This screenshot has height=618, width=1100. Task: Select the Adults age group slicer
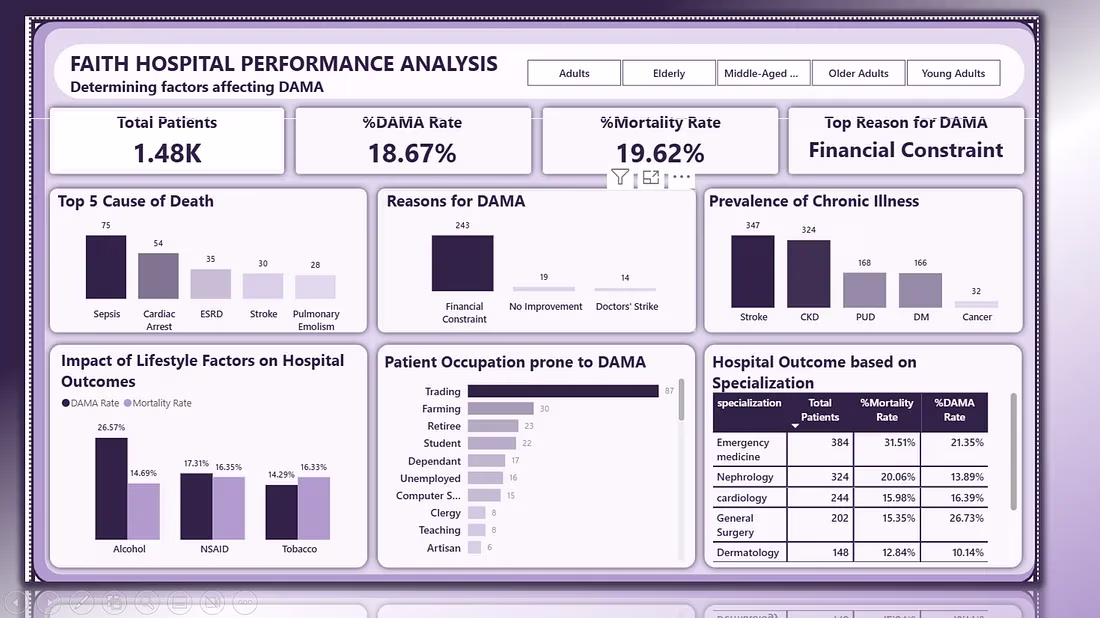tap(574, 73)
